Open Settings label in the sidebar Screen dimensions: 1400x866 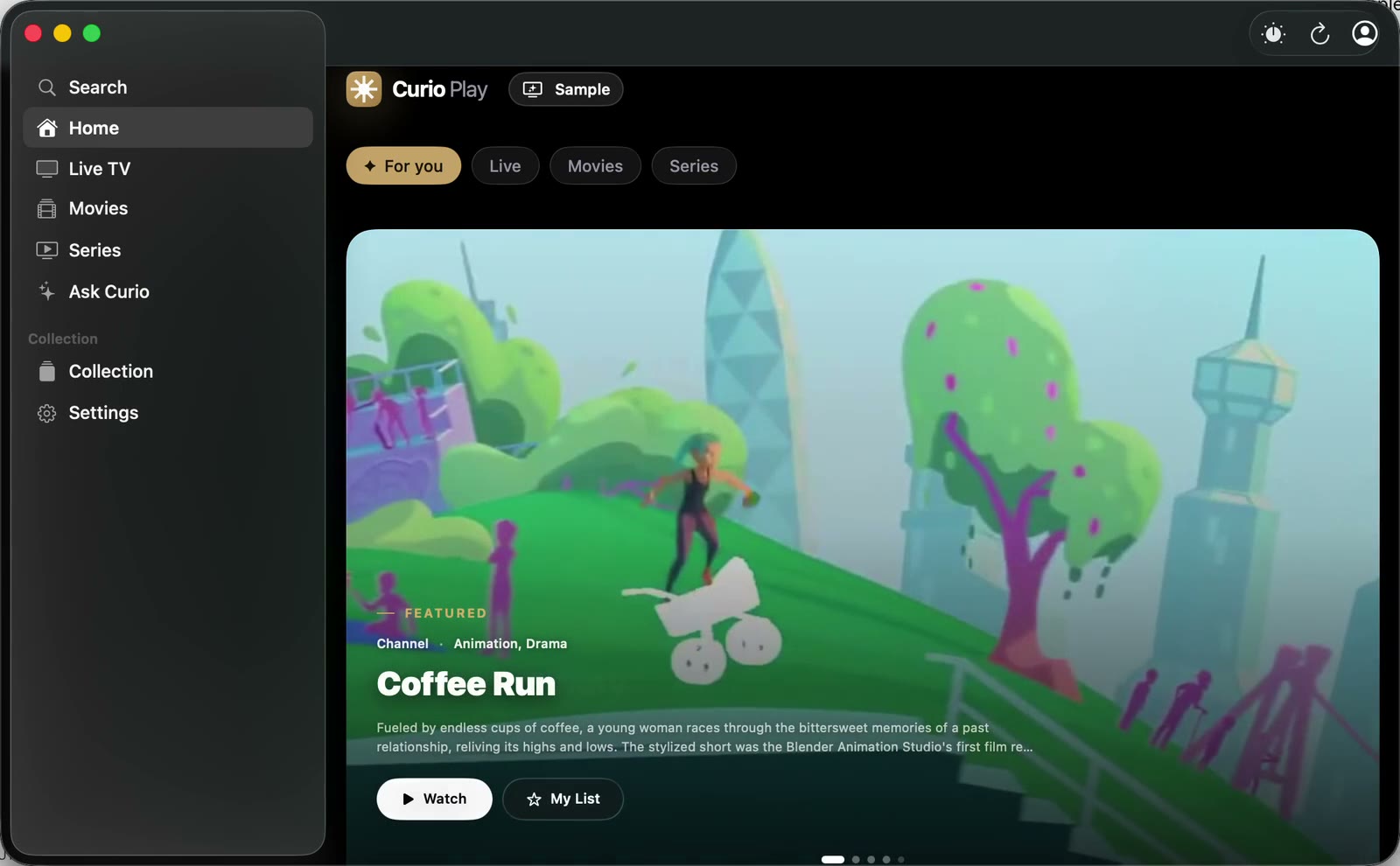tap(104, 413)
